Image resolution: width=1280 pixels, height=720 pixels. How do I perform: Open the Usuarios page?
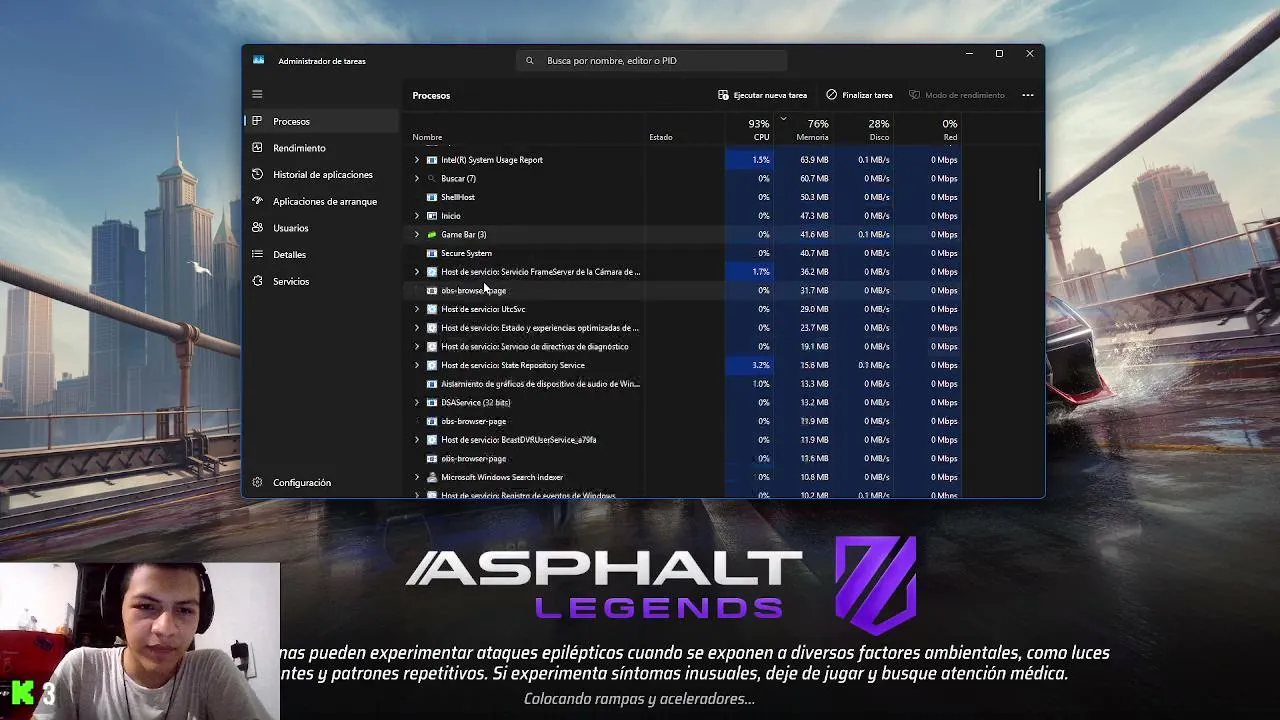pyautogui.click(x=321, y=228)
